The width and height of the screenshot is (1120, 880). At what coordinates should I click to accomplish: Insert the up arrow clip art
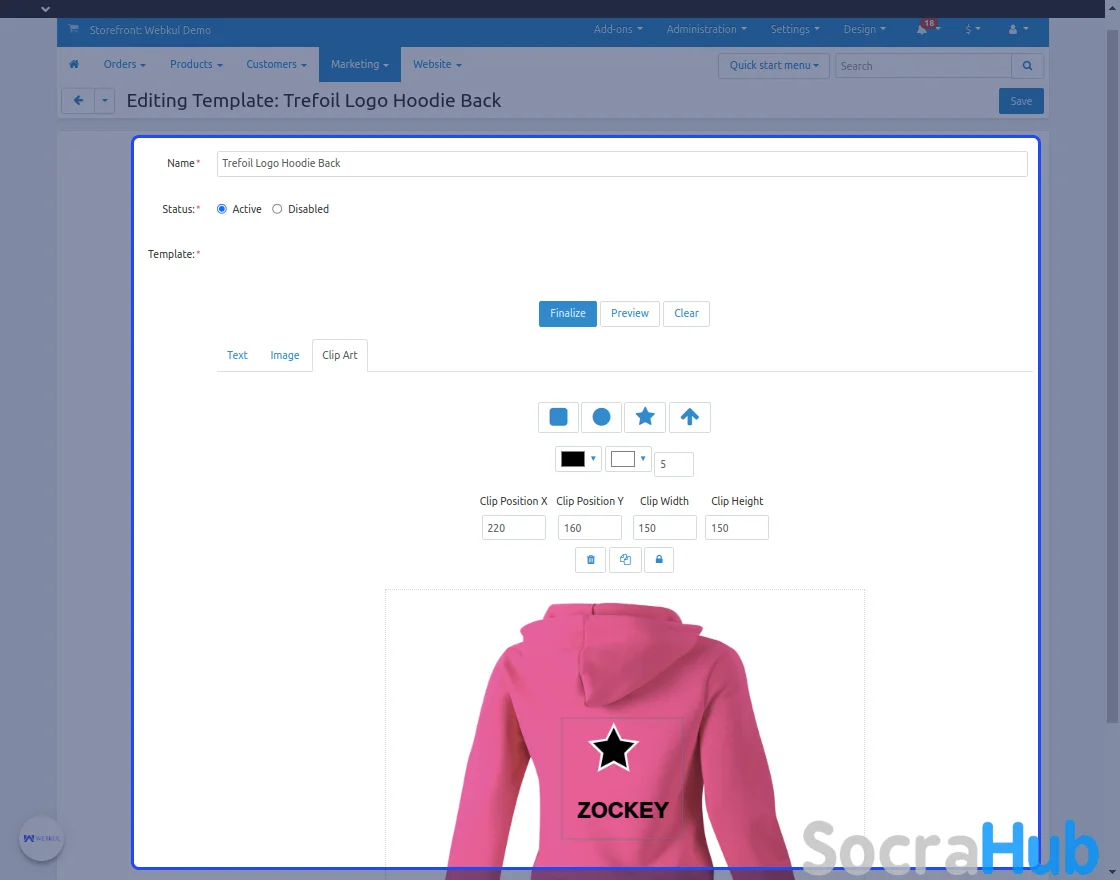(x=689, y=417)
